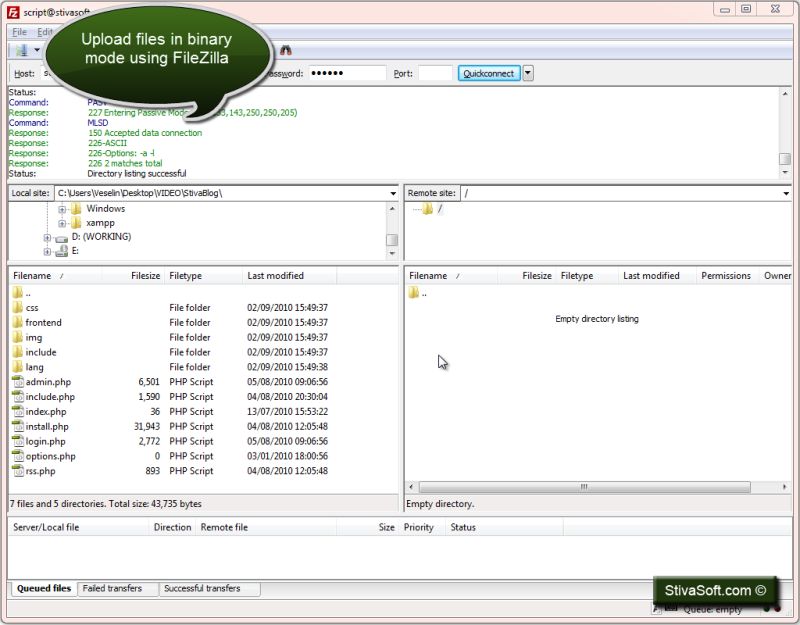The image size is (800, 625).
Task: Switch to Failed transfers tab
Action: (x=116, y=589)
